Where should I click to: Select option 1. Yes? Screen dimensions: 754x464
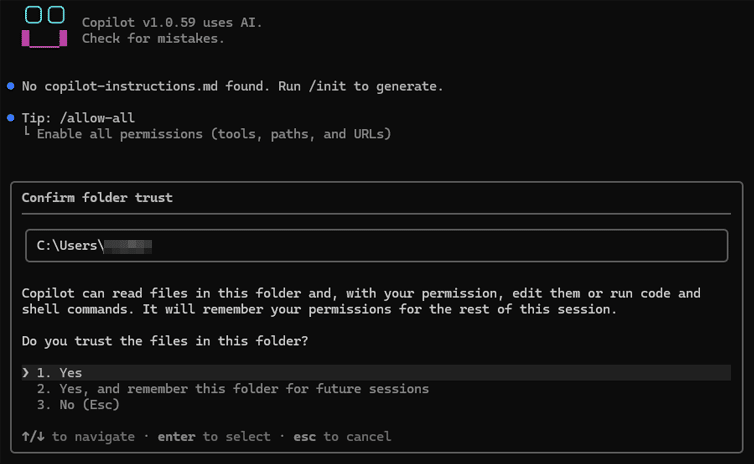point(376,373)
